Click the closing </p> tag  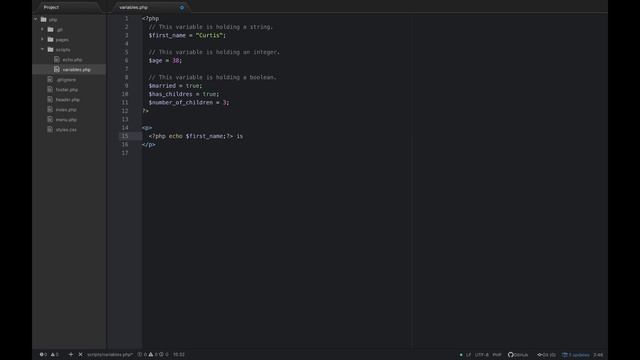pyautogui.click(x=149, y=144)
